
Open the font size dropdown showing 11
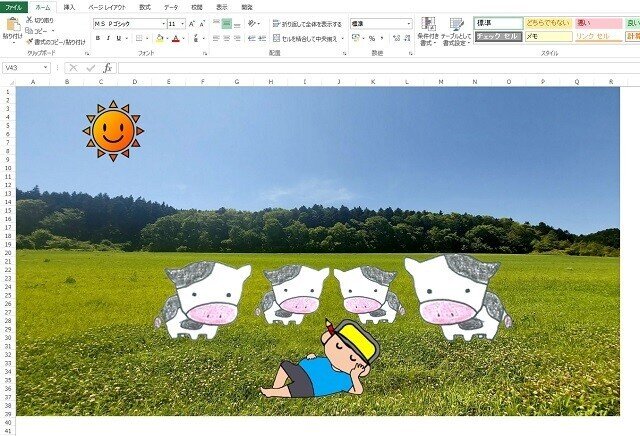coord(183,24)
